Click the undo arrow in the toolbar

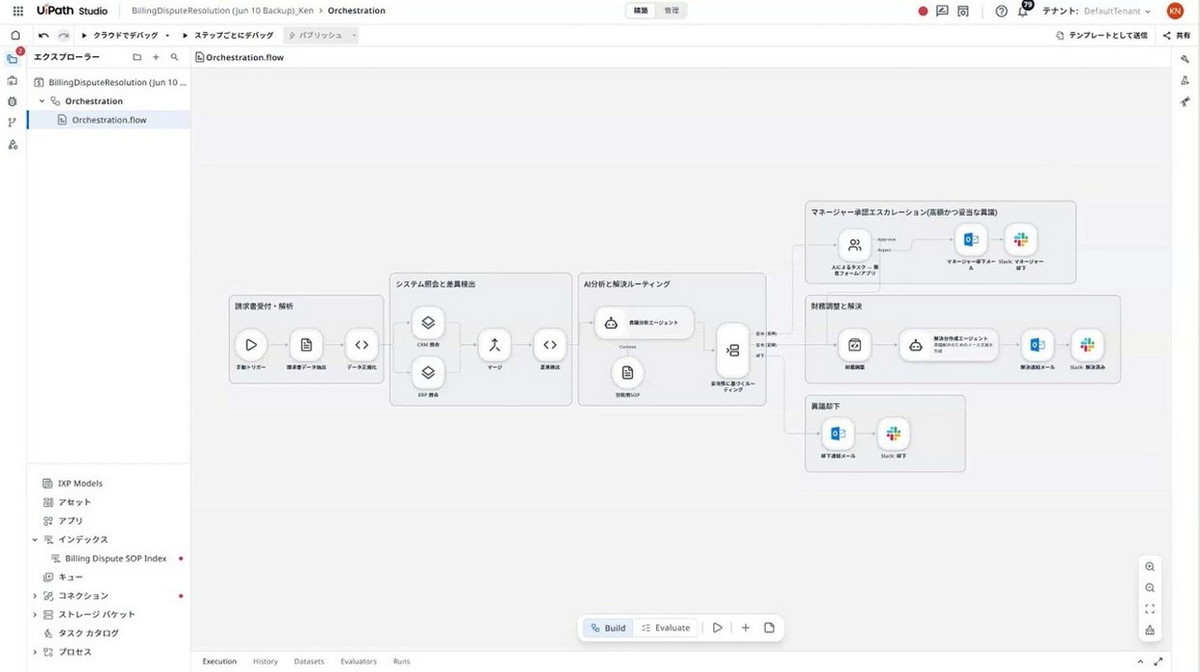44,35
